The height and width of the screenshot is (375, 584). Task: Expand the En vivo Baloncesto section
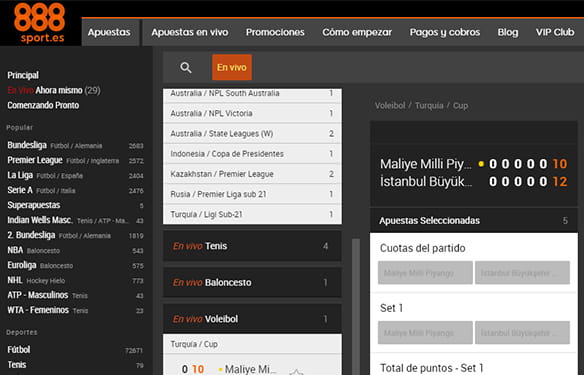coord(252,283)
